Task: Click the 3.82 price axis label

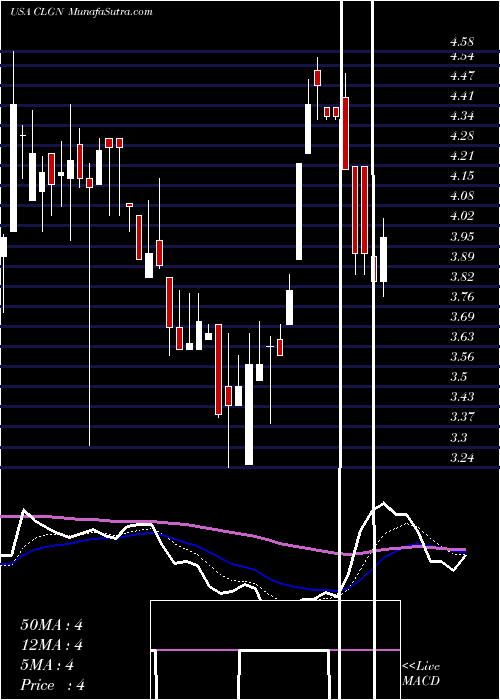Action: coord(462,276)
